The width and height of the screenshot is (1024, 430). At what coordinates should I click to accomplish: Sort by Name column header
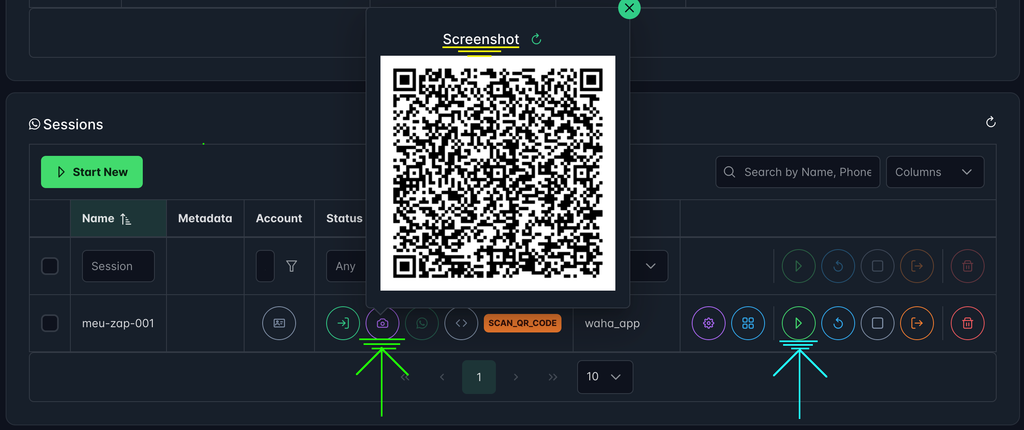coord(118,218)
